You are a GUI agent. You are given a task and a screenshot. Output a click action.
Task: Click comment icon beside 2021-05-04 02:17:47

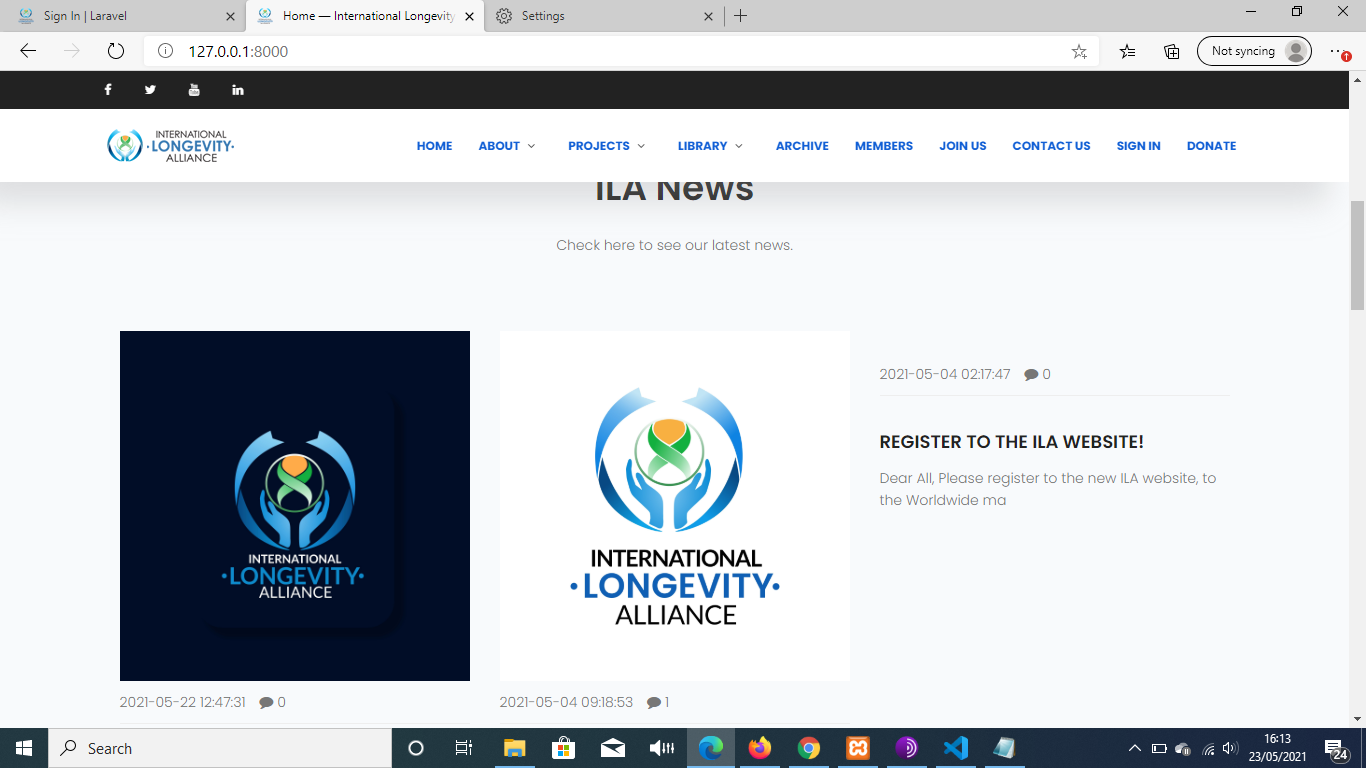point(1031,375)
